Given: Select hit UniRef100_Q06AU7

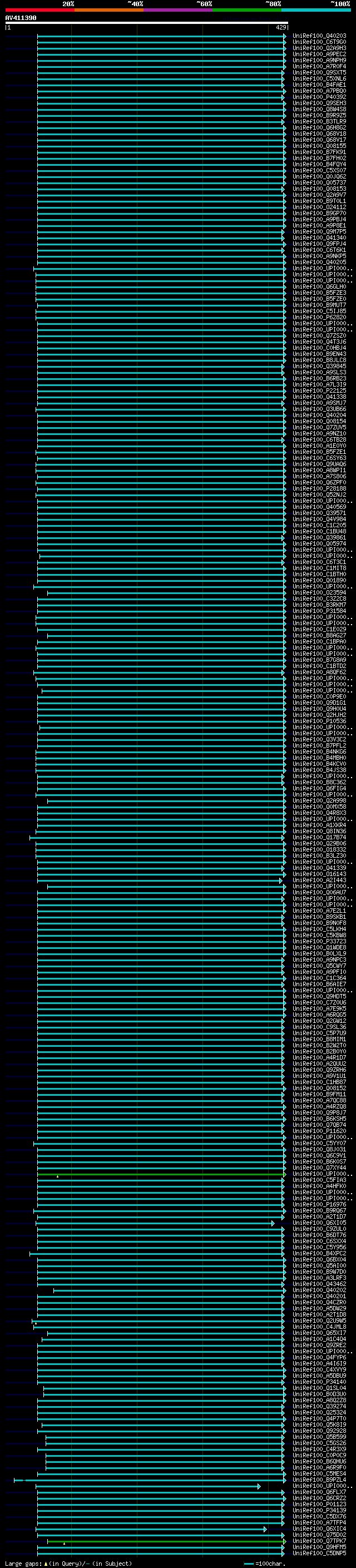Looking at the screenshot, I should (x=319, y=892).
